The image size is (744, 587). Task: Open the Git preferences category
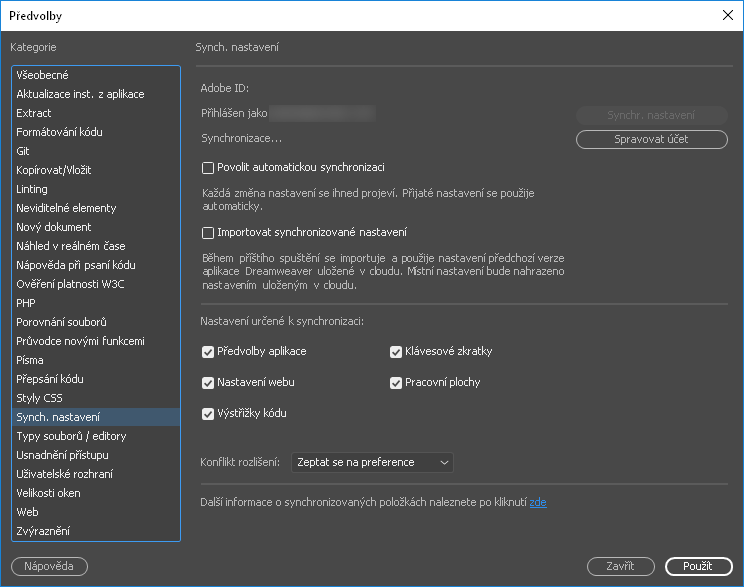(x=23, y=151)
